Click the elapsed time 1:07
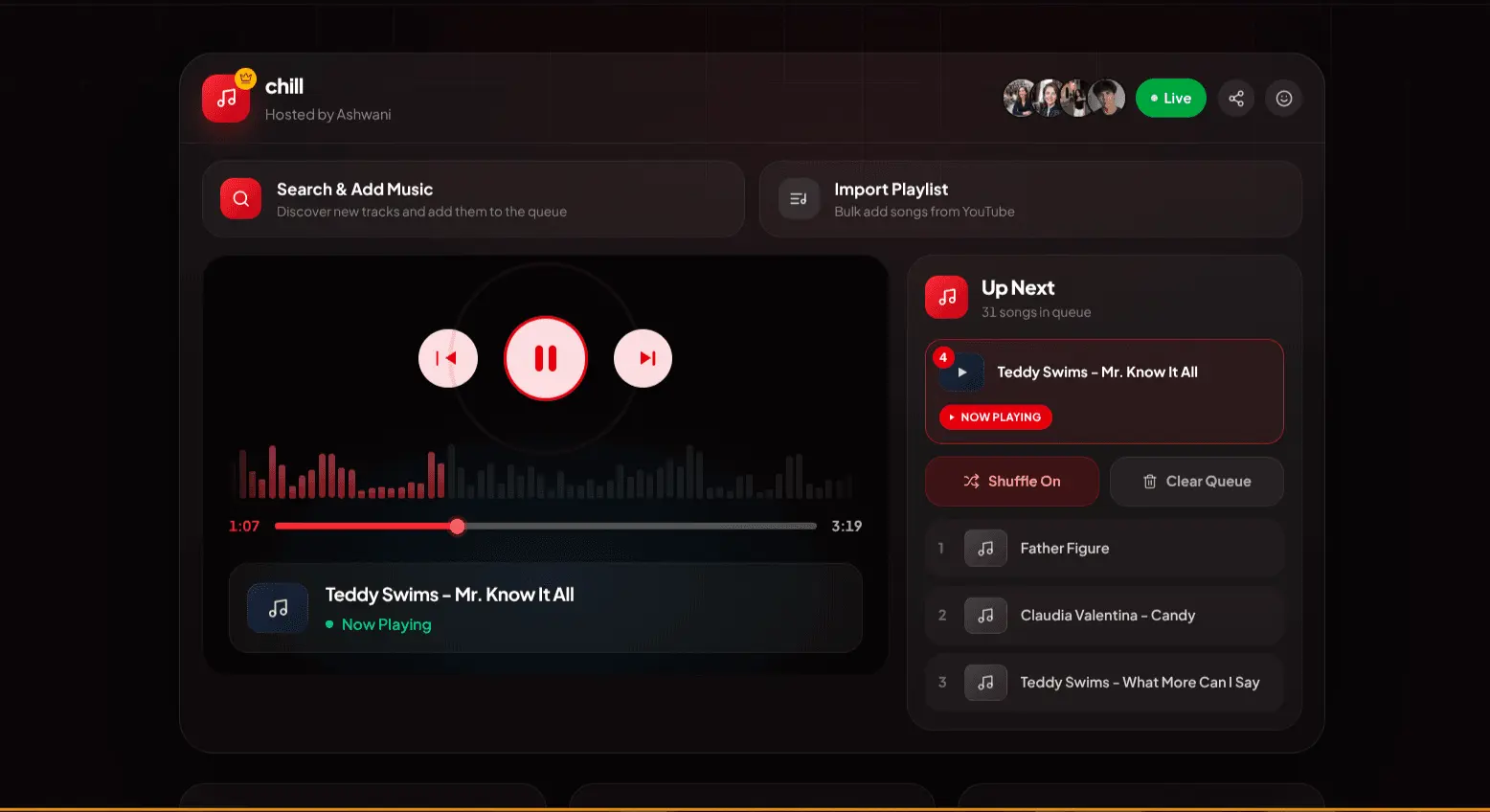 click(x=244, y=526)
